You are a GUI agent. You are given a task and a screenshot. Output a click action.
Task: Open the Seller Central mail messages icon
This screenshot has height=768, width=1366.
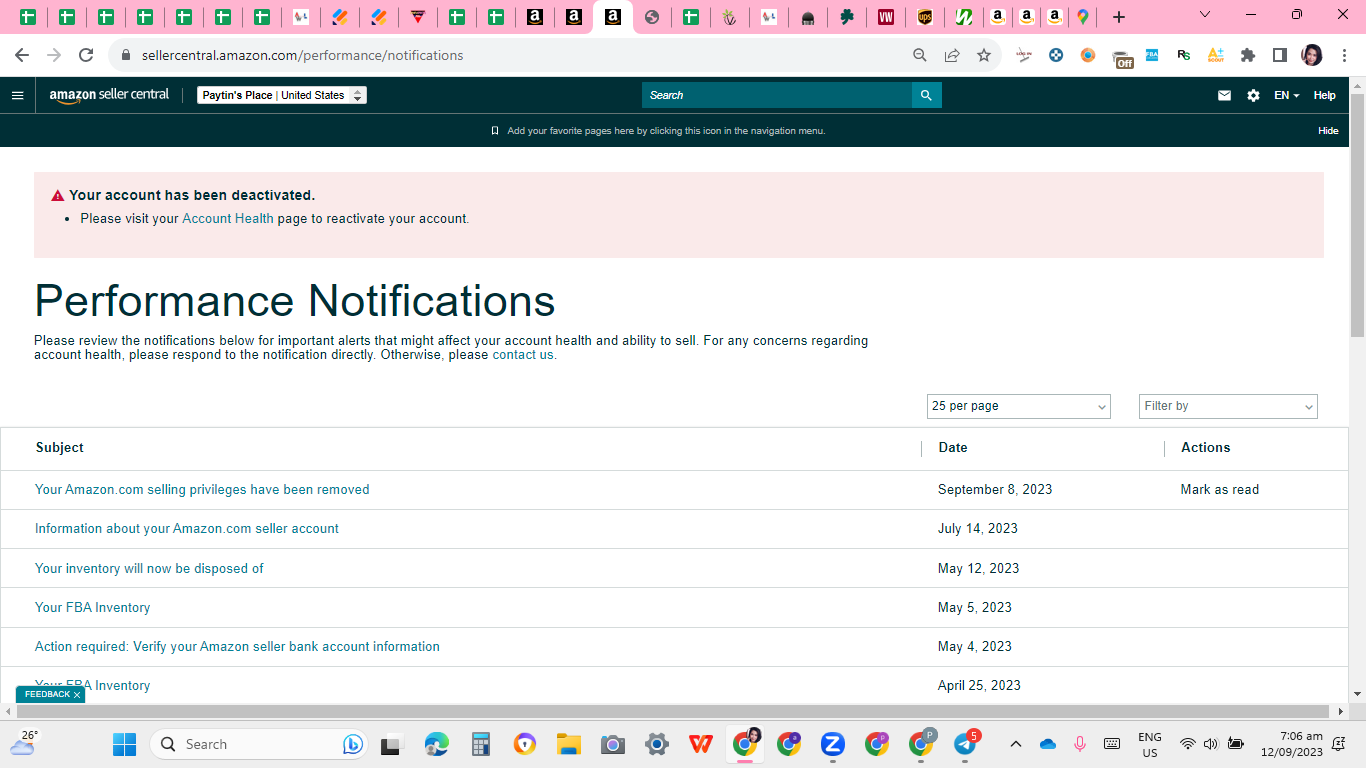click(1224, 95)
